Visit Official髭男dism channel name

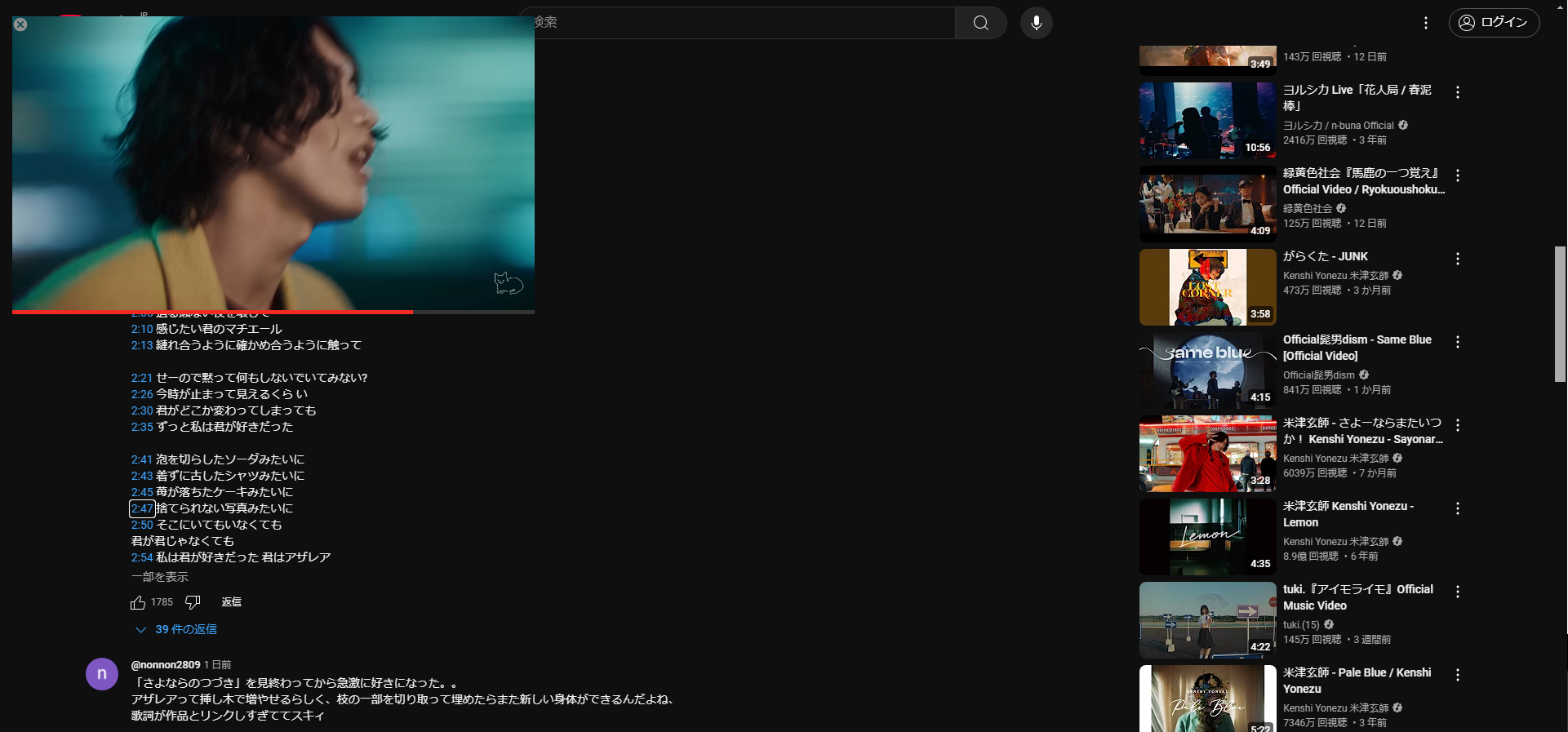(x=1318, y=375)
